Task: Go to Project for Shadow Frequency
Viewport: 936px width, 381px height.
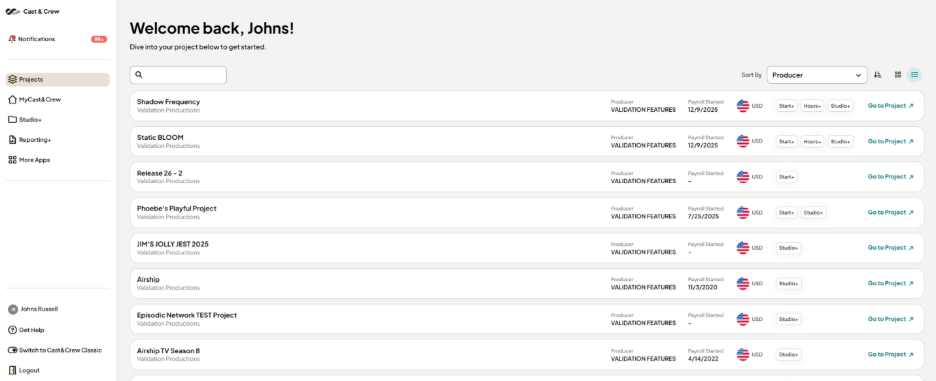Action: (891, 106)
